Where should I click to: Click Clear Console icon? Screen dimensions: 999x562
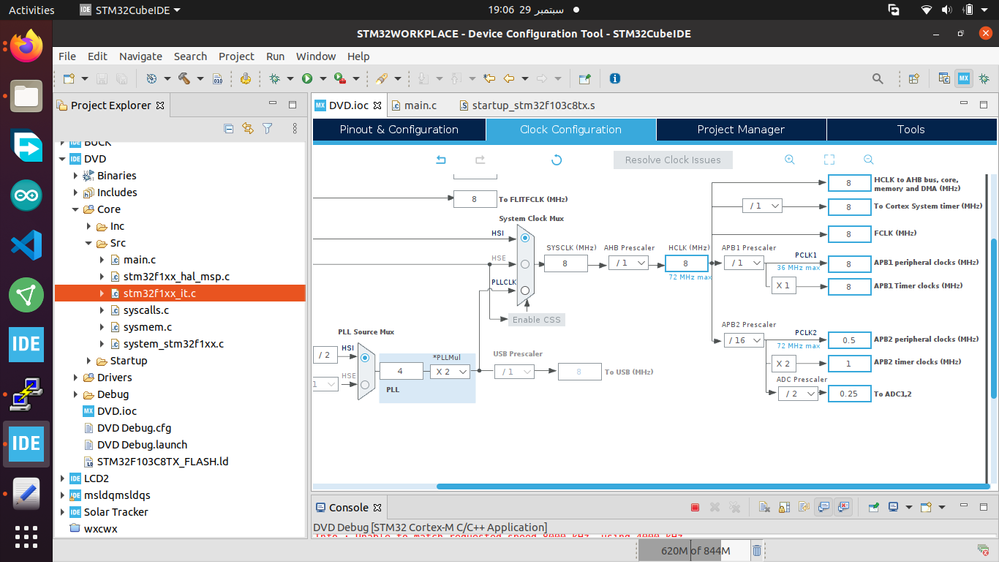pyautogui.click(x=765, y=507)
